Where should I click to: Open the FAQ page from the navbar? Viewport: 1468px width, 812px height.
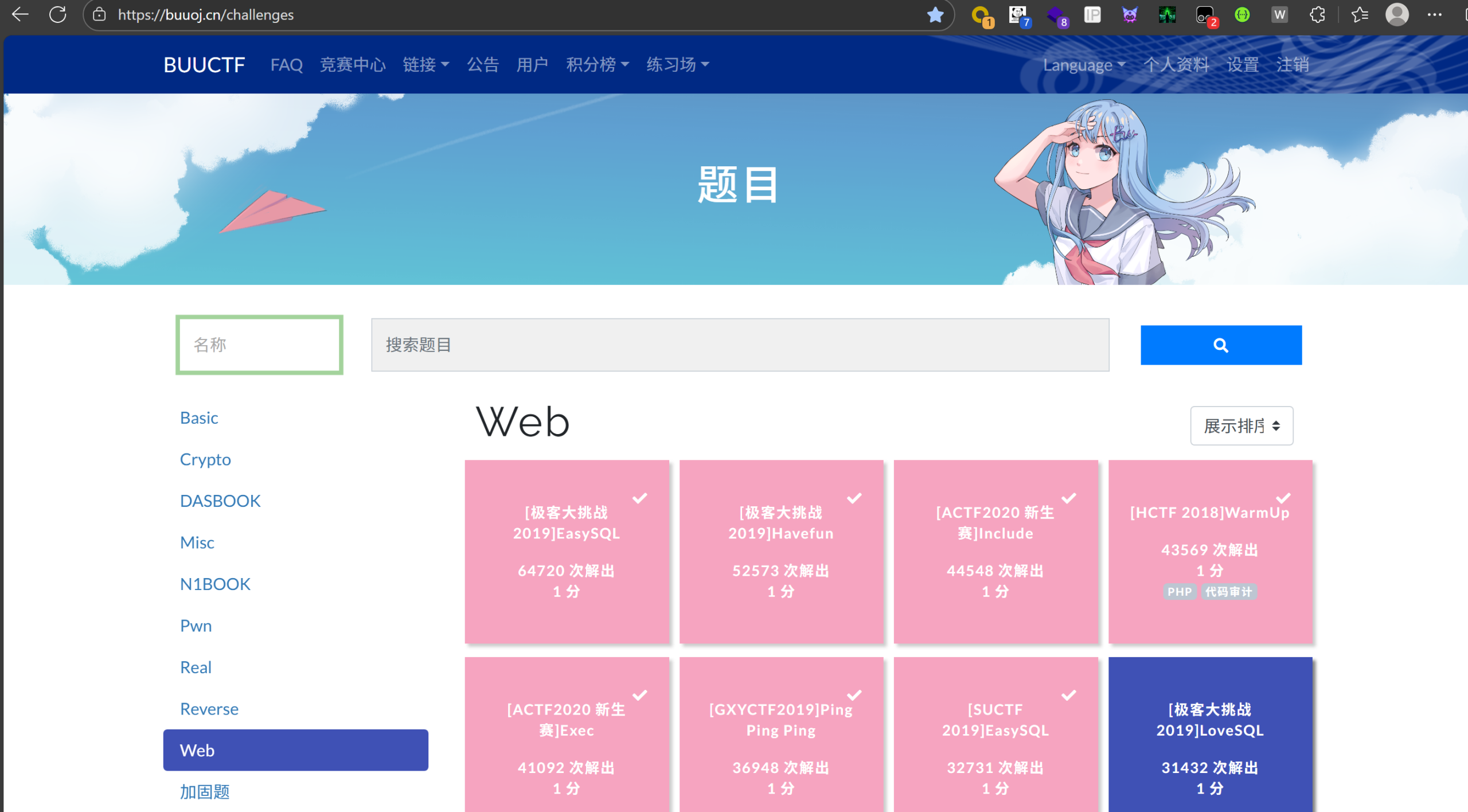pyautogui.click(x=287, y=65)
